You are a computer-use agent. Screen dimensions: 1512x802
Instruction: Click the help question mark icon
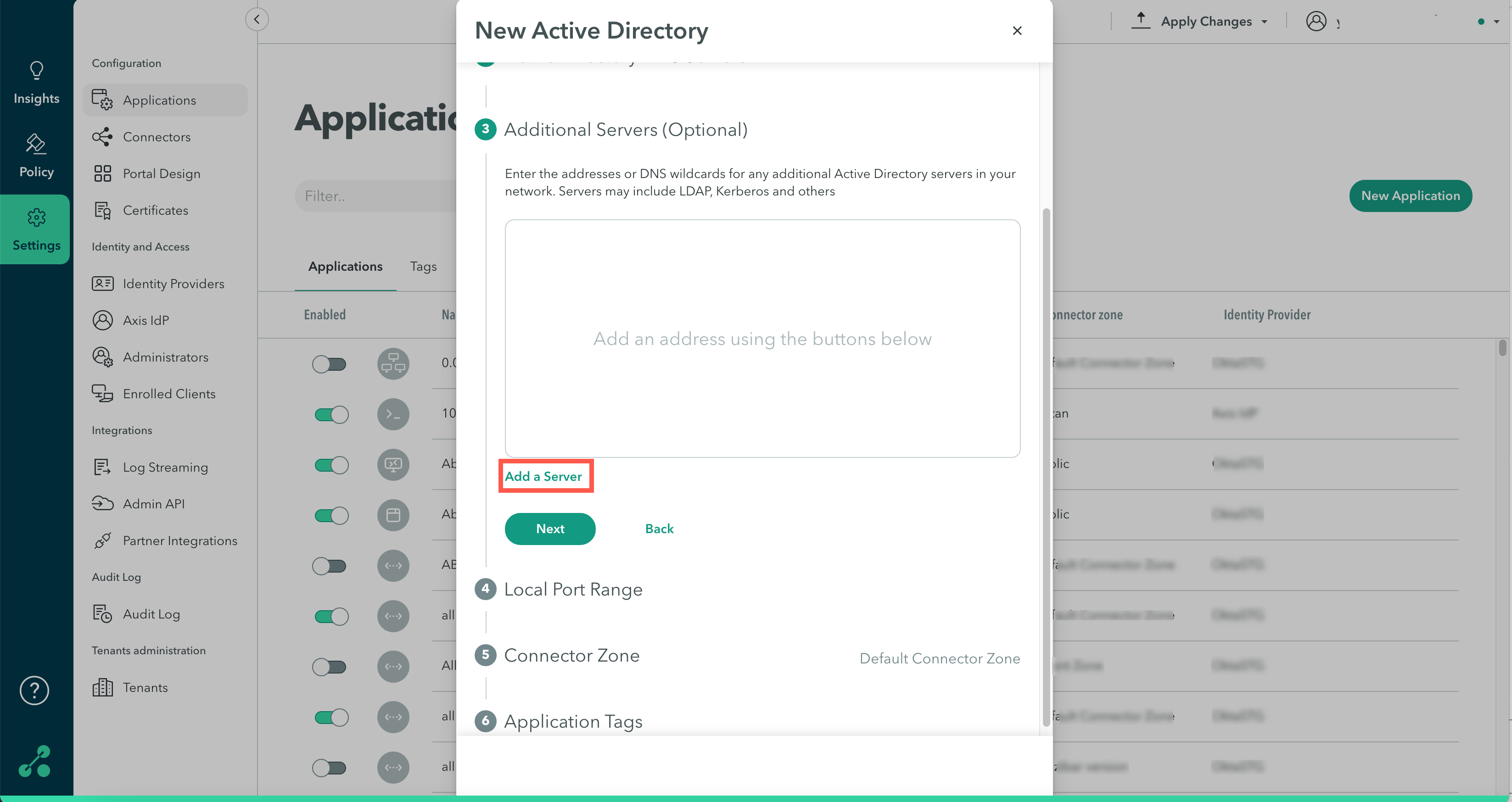(34, 691)
